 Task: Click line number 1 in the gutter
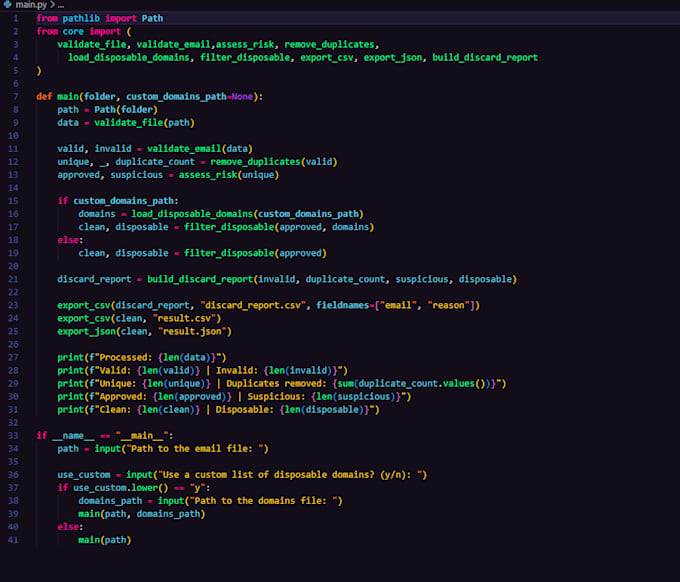click(x=16, y=19)
